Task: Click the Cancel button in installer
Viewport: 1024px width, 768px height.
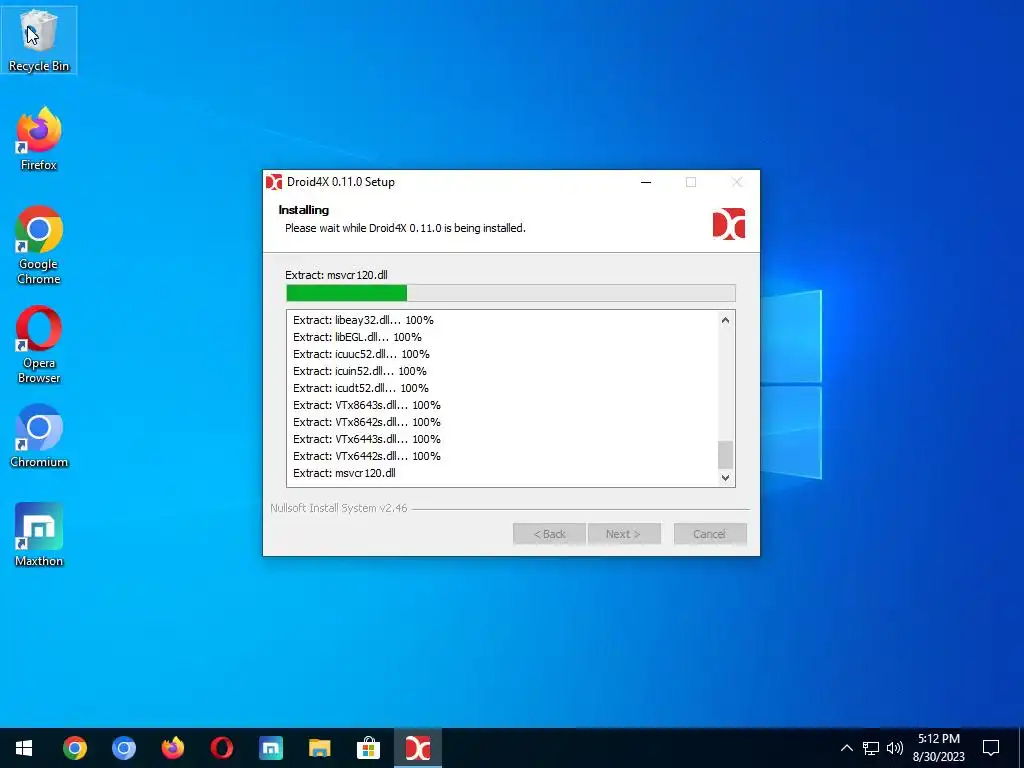Action: point(710,534)
